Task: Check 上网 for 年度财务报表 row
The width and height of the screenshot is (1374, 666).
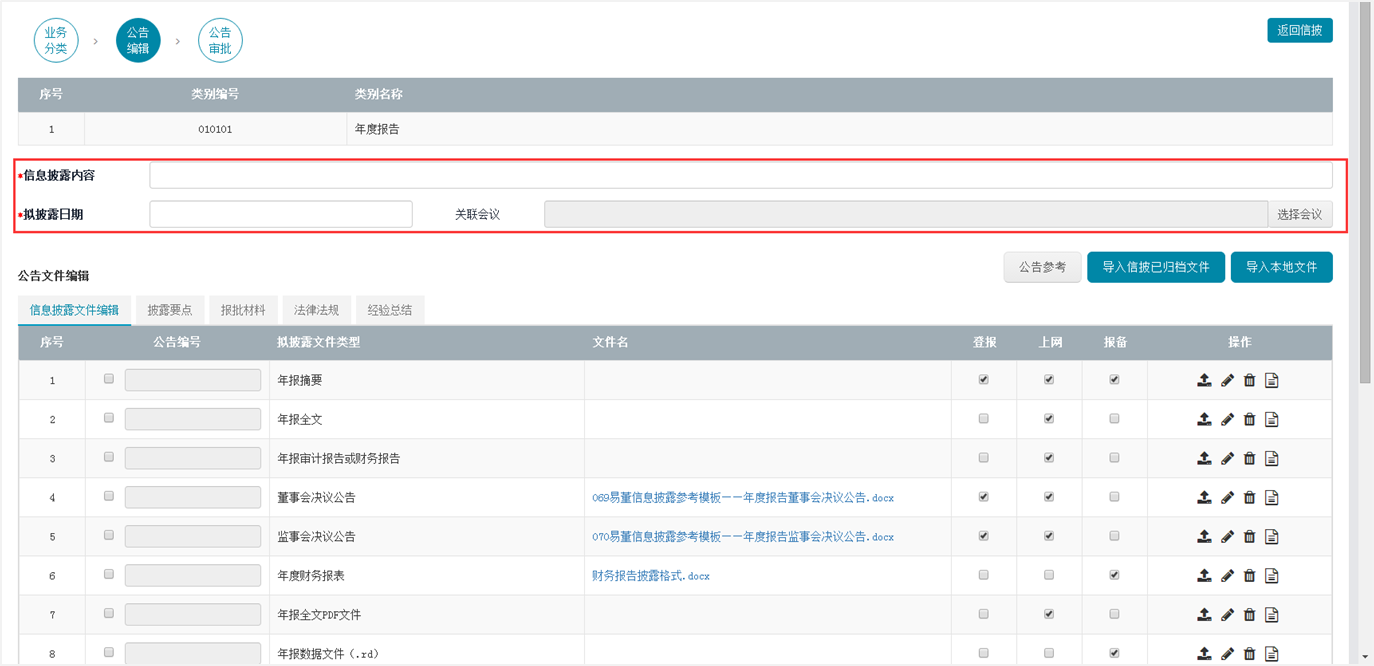Action: click(x=1049, y=574)
